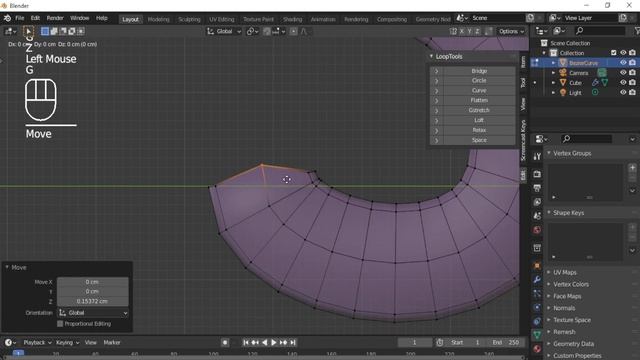This screenshot has height=360, width=640.
Task: Click the outliner filter funnel icon
Action: (637, 31)
